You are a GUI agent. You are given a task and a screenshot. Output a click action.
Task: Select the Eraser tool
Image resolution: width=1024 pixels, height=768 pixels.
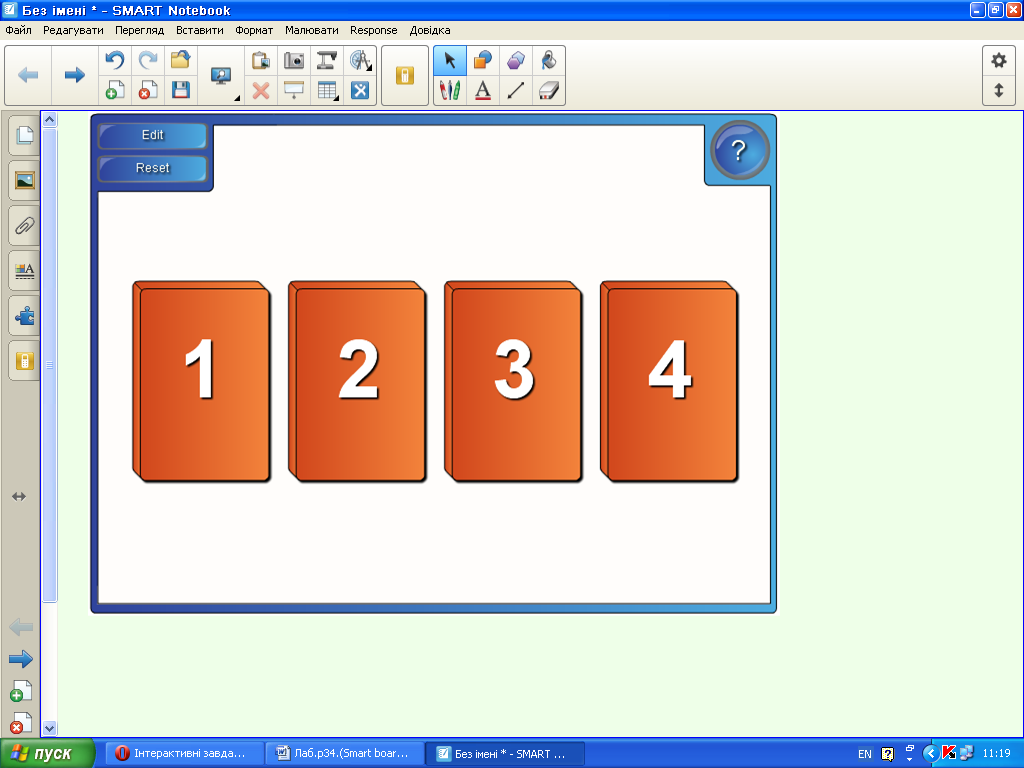[x=549, y=90]
